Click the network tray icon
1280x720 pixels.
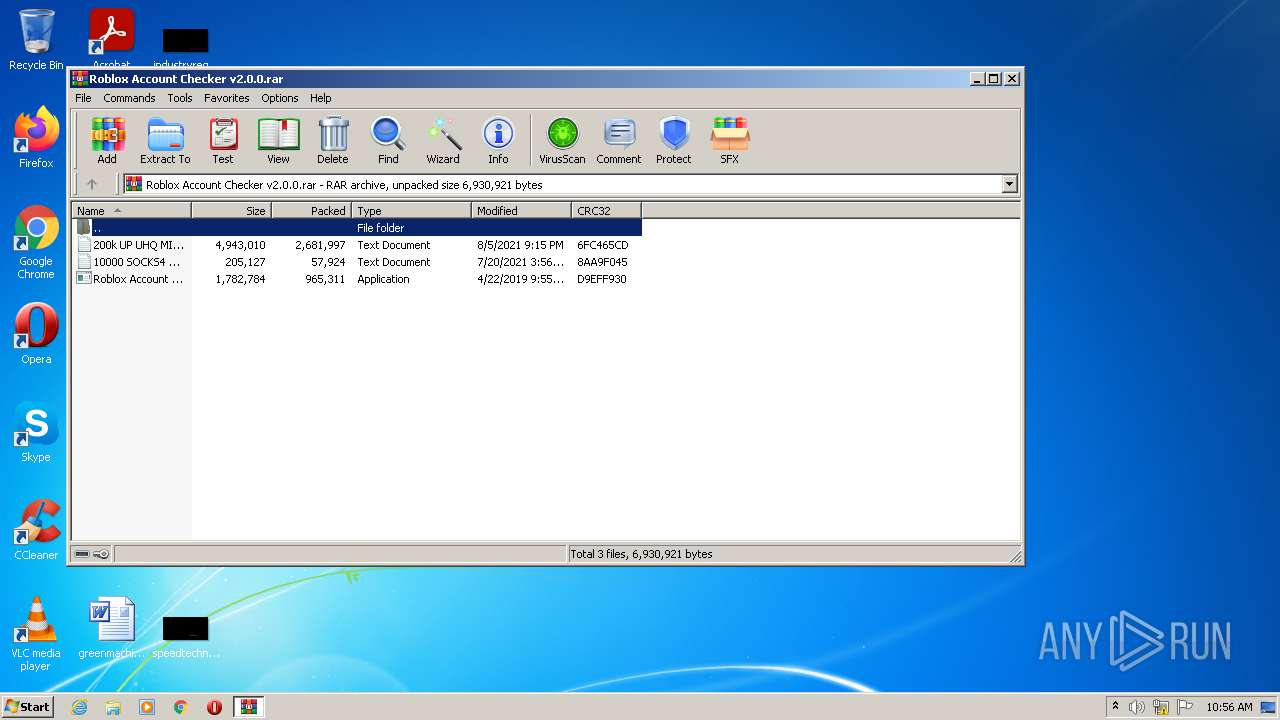[x=1161, y=707]
